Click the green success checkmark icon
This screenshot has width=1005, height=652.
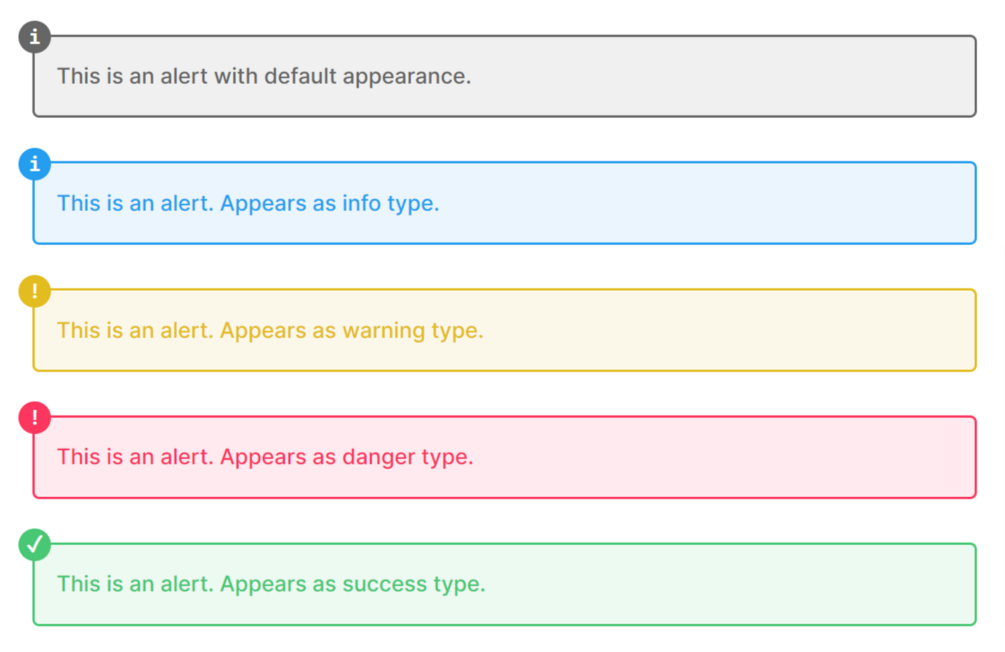click(35, 545)
